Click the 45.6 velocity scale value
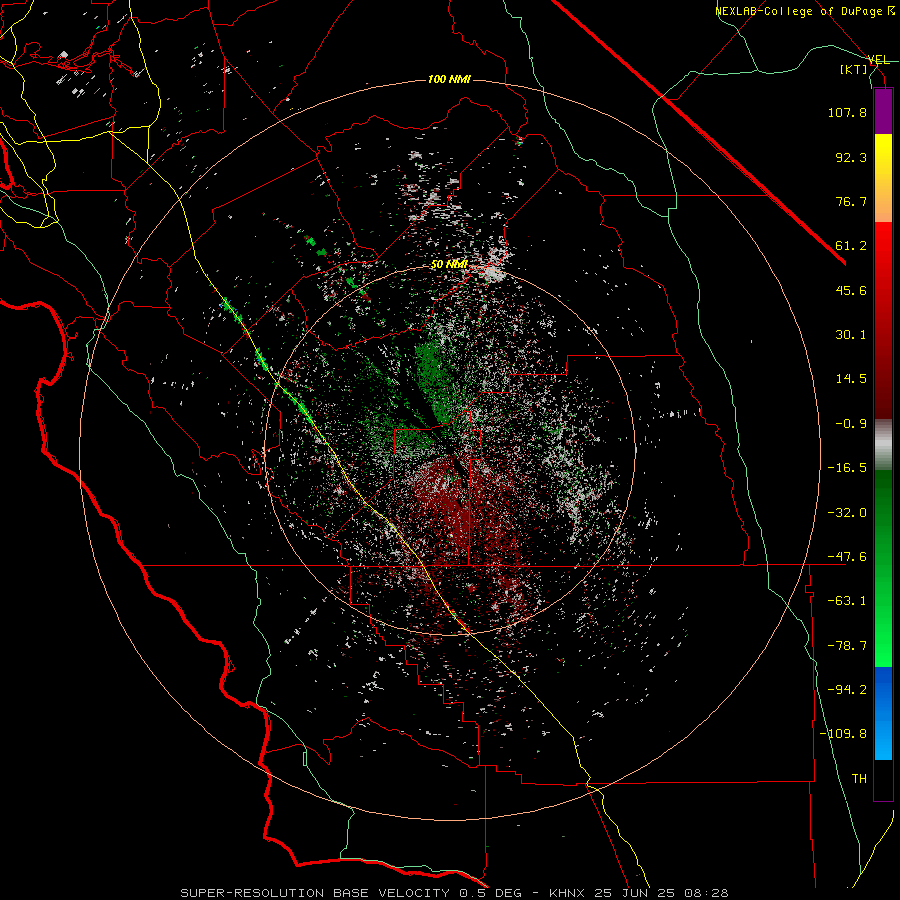This screenshot has height=900, width=900. (851, 290)
